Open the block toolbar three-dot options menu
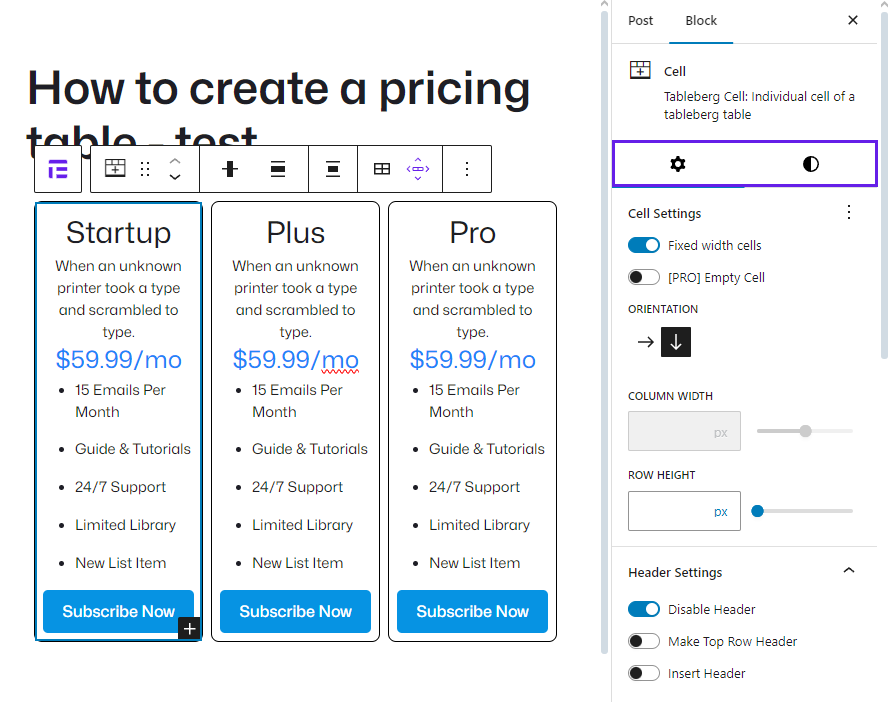The image size is (890, 702). [466, 169]
